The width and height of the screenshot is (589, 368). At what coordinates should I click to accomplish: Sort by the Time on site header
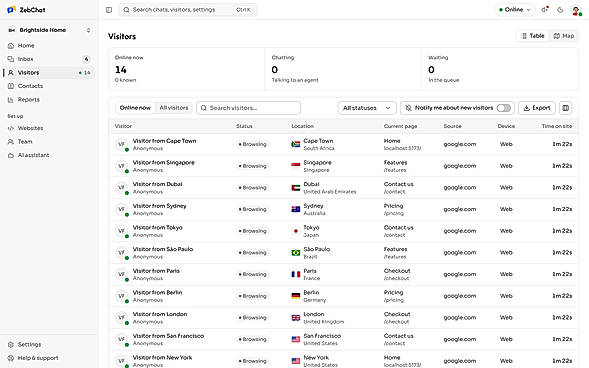556,126
